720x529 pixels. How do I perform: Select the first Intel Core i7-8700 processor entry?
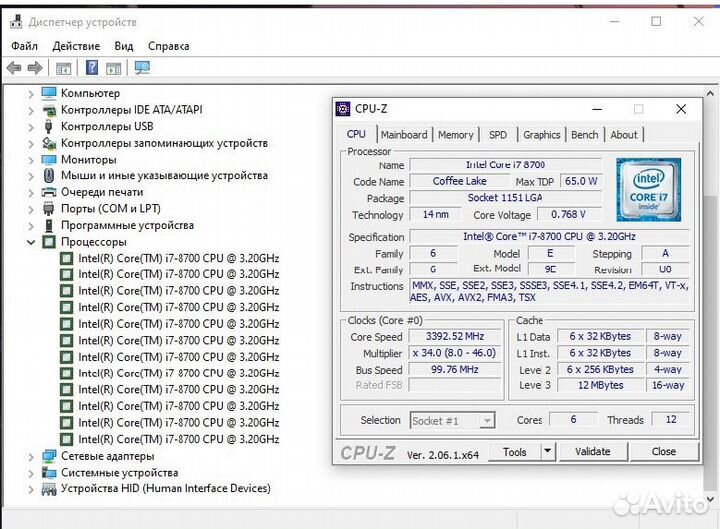(179, 258)
